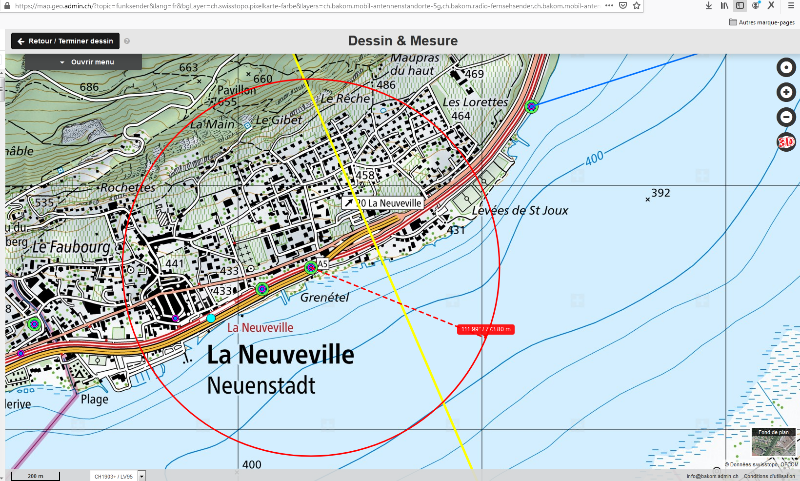Viewport: 800px width, 481px height.
Task: Switch to the 3D view
Action: tap(786, 142)
